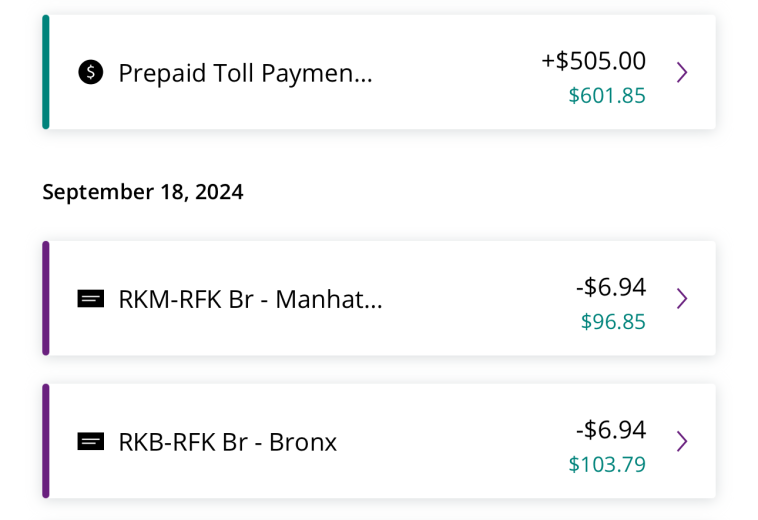
Task: Select the RKM-RFK Br - Manhat... transaction title
Action: coord(250,299)
